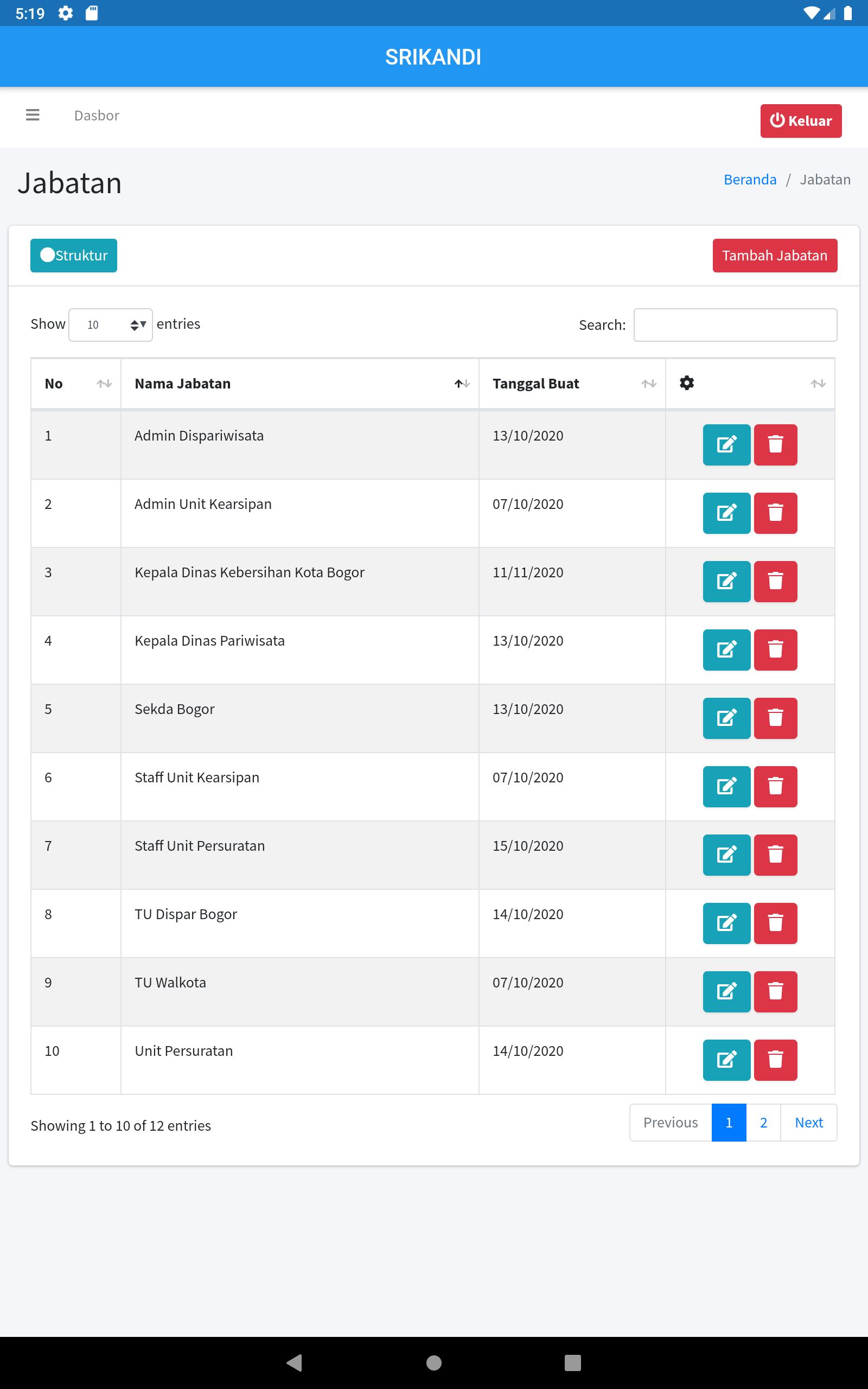This screenshot has height=1389, width=868.
Task: Edit the Admin Dispariwisata row
Action: click(x=726, y=445)
